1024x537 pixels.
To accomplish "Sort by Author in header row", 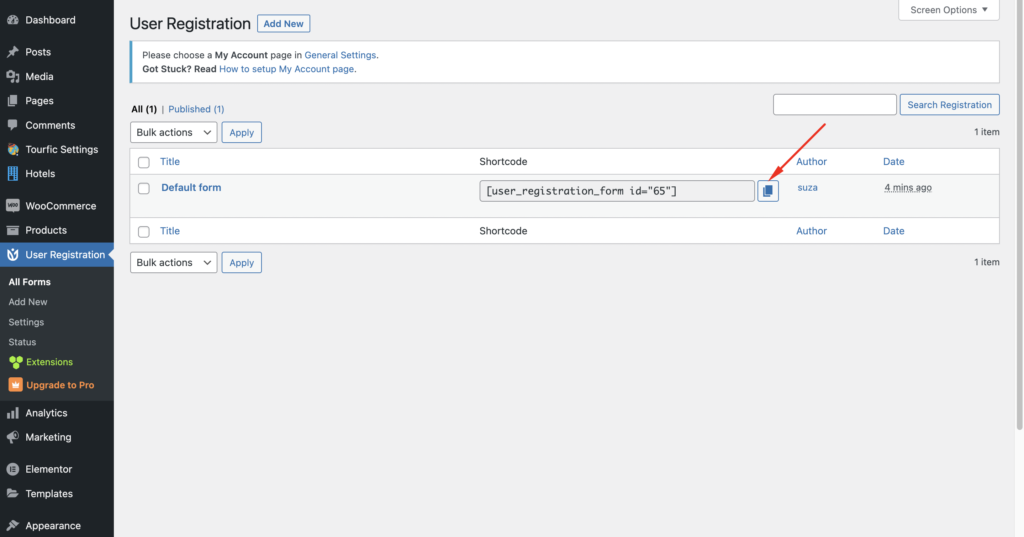I will pos(811,161).
